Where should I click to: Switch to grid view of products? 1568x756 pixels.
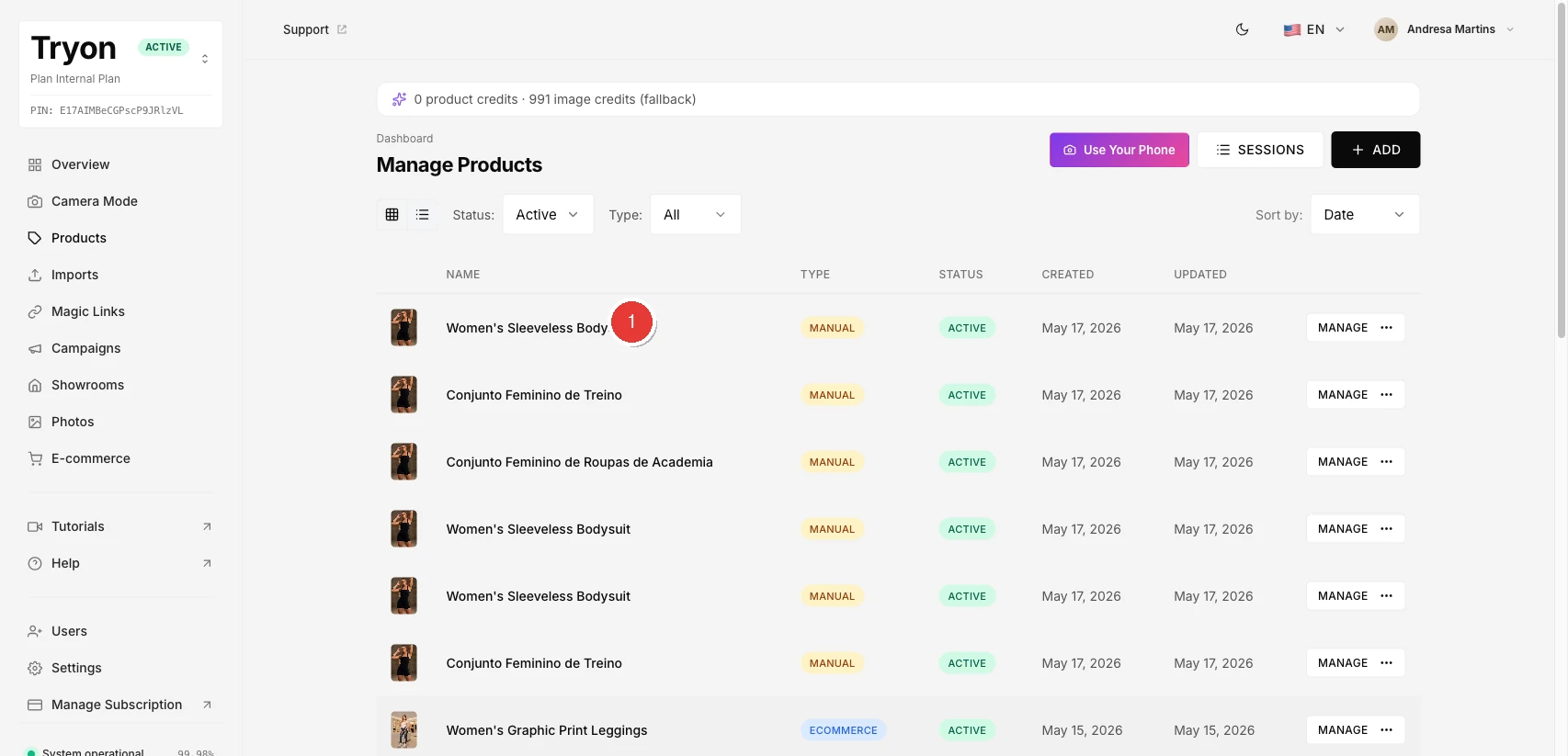392,214
